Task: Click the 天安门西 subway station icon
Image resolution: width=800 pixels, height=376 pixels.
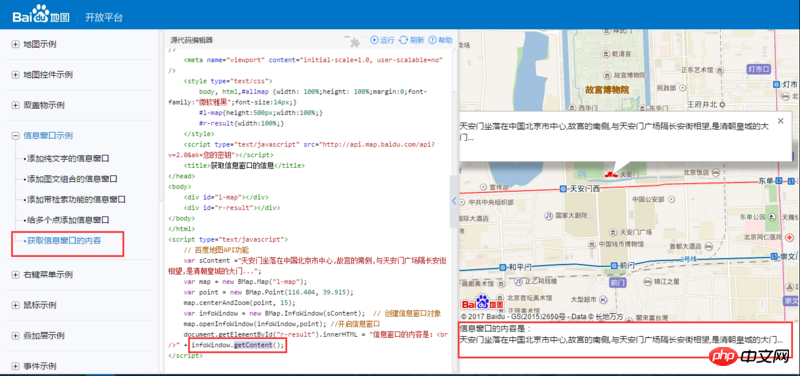Action: click(563, 189)
